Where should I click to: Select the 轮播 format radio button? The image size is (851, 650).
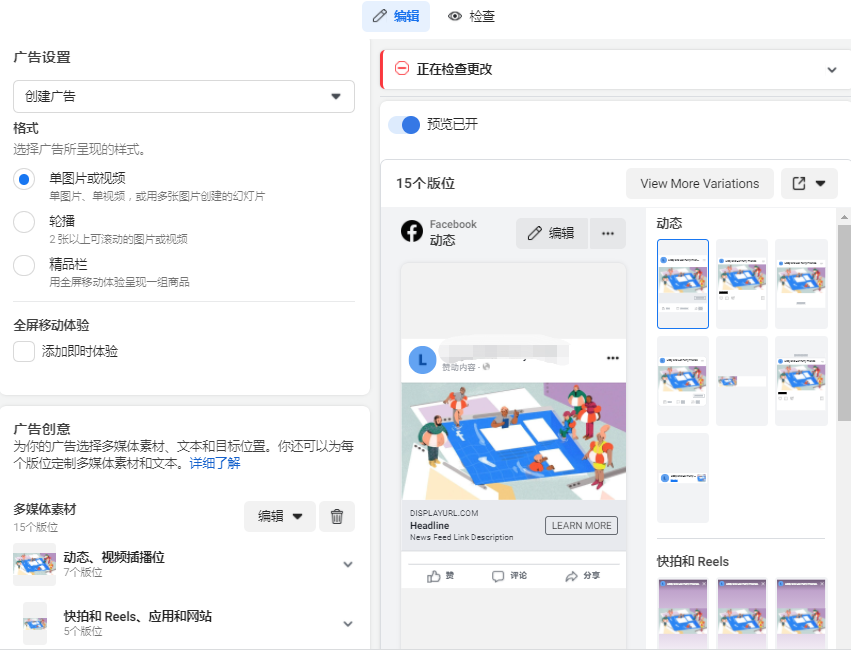(x=24, y=222)
